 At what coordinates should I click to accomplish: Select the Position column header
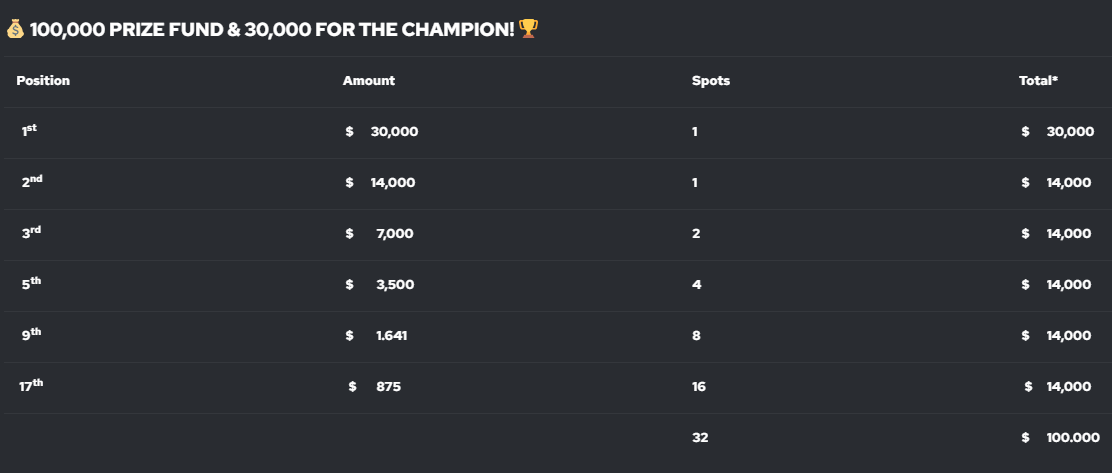click(43, 81)
